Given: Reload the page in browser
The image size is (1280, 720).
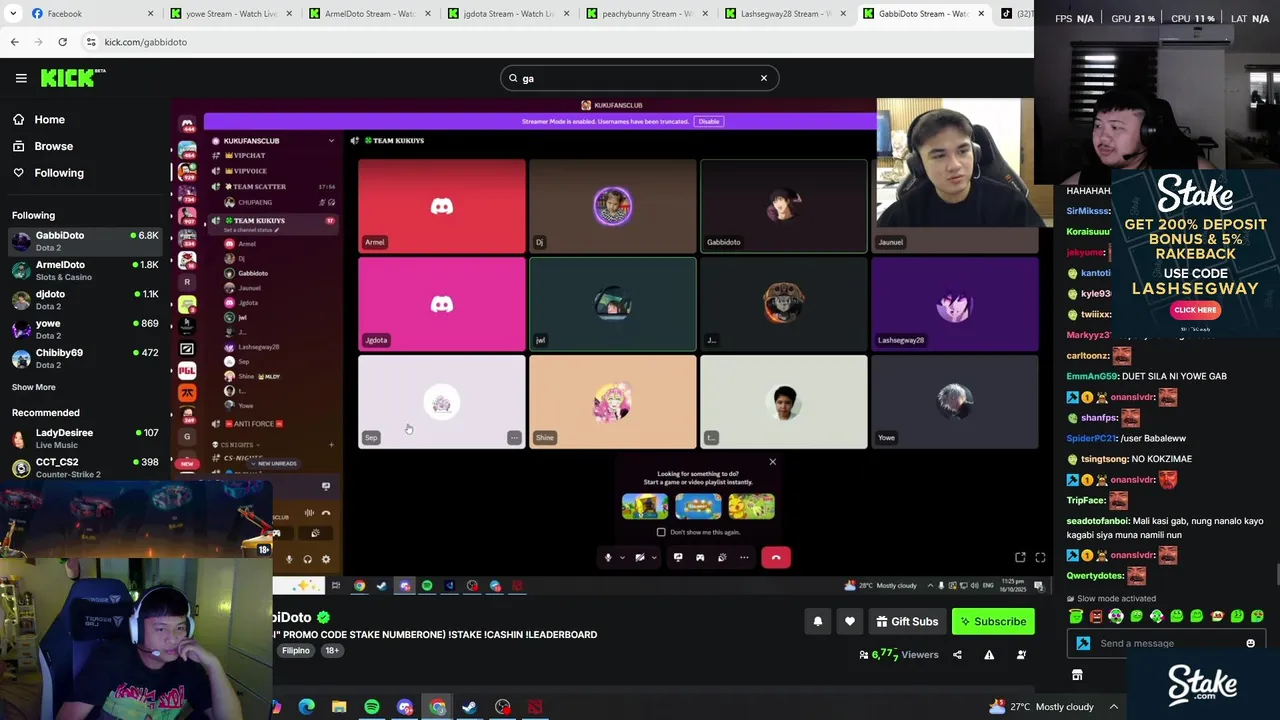Looking at the screenshot, I should [62, 42].
